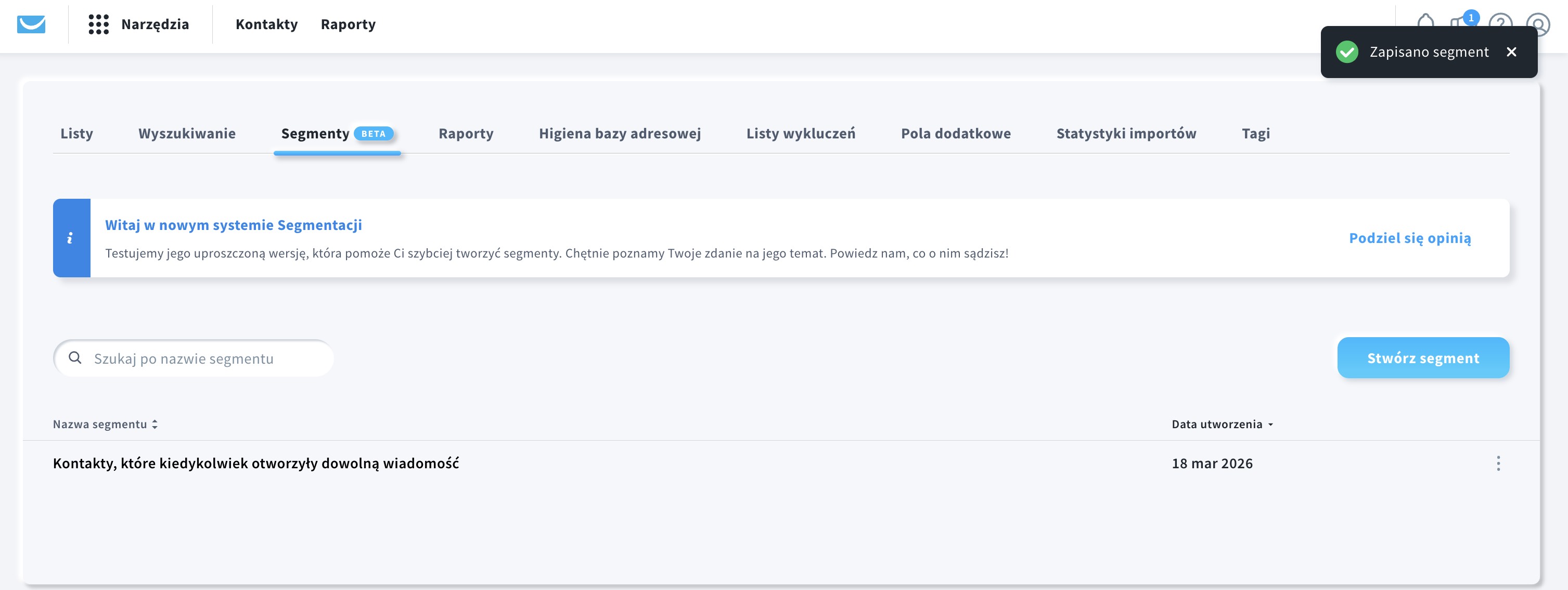Dismiss the 'Zapisano segment' notification
This screenshot has height=590, width=1568.
(x=1511, y=52)
